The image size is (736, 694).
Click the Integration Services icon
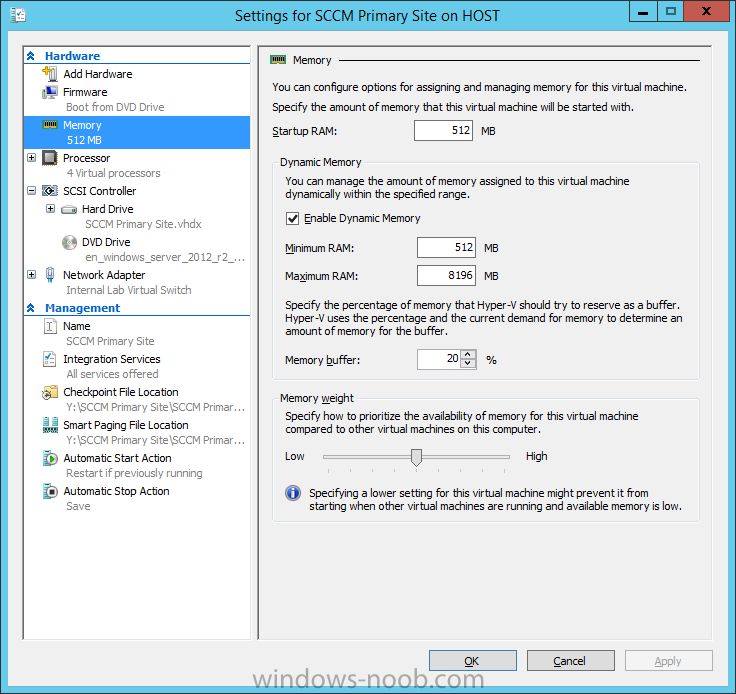point(49,359)
